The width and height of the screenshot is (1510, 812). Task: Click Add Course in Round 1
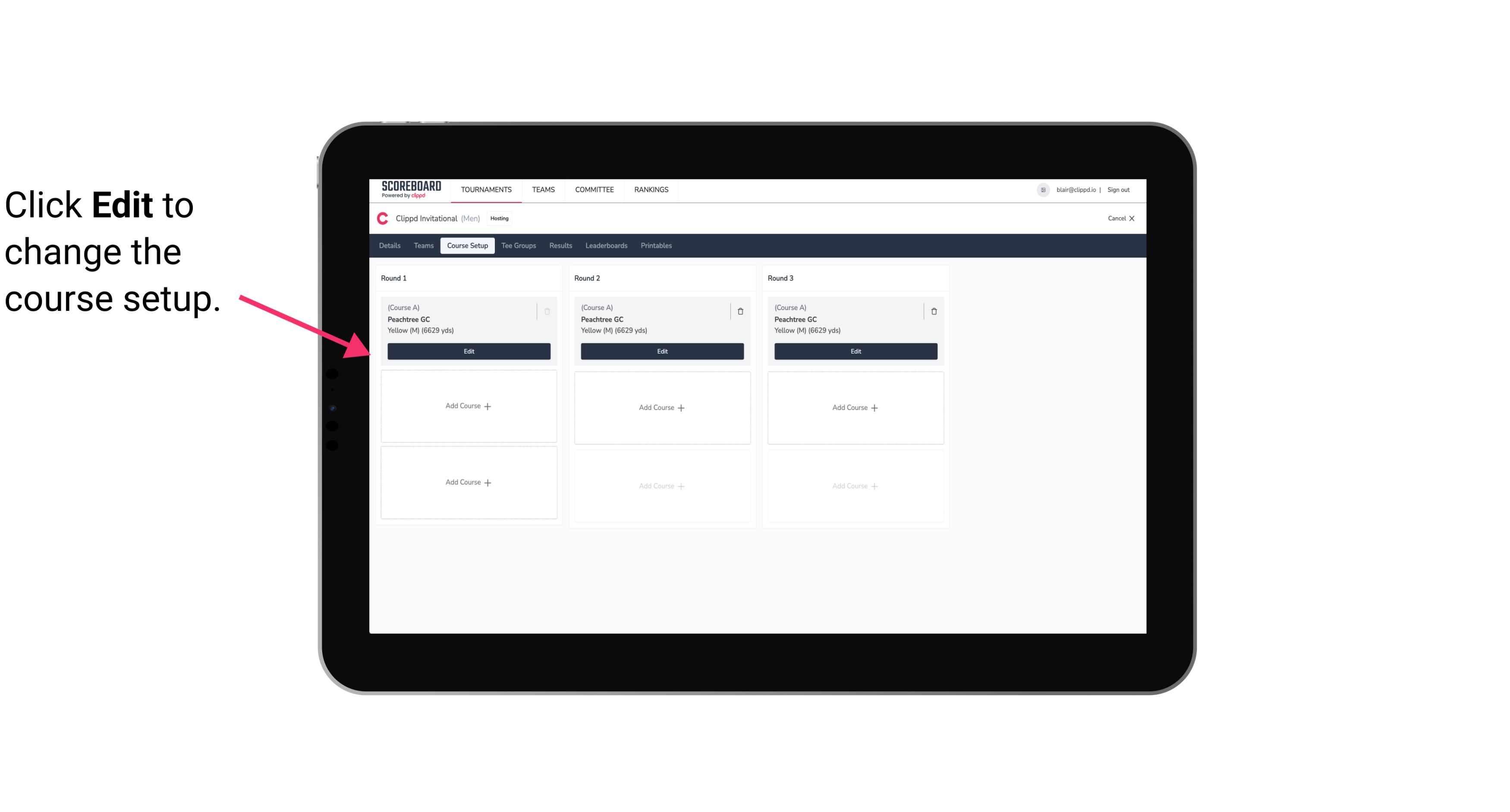[x=468, y=406]
